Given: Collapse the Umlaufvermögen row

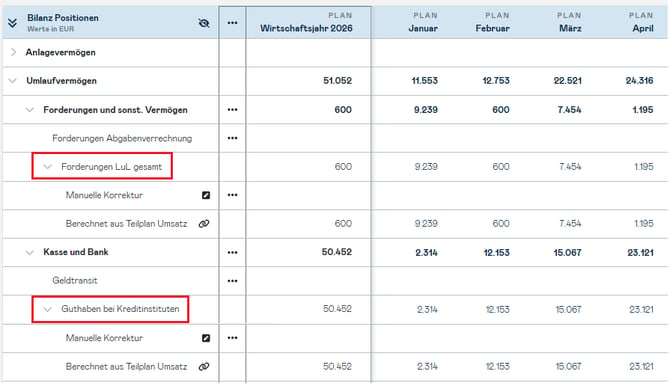Looking at the screenshot, I should click(13, 80).
